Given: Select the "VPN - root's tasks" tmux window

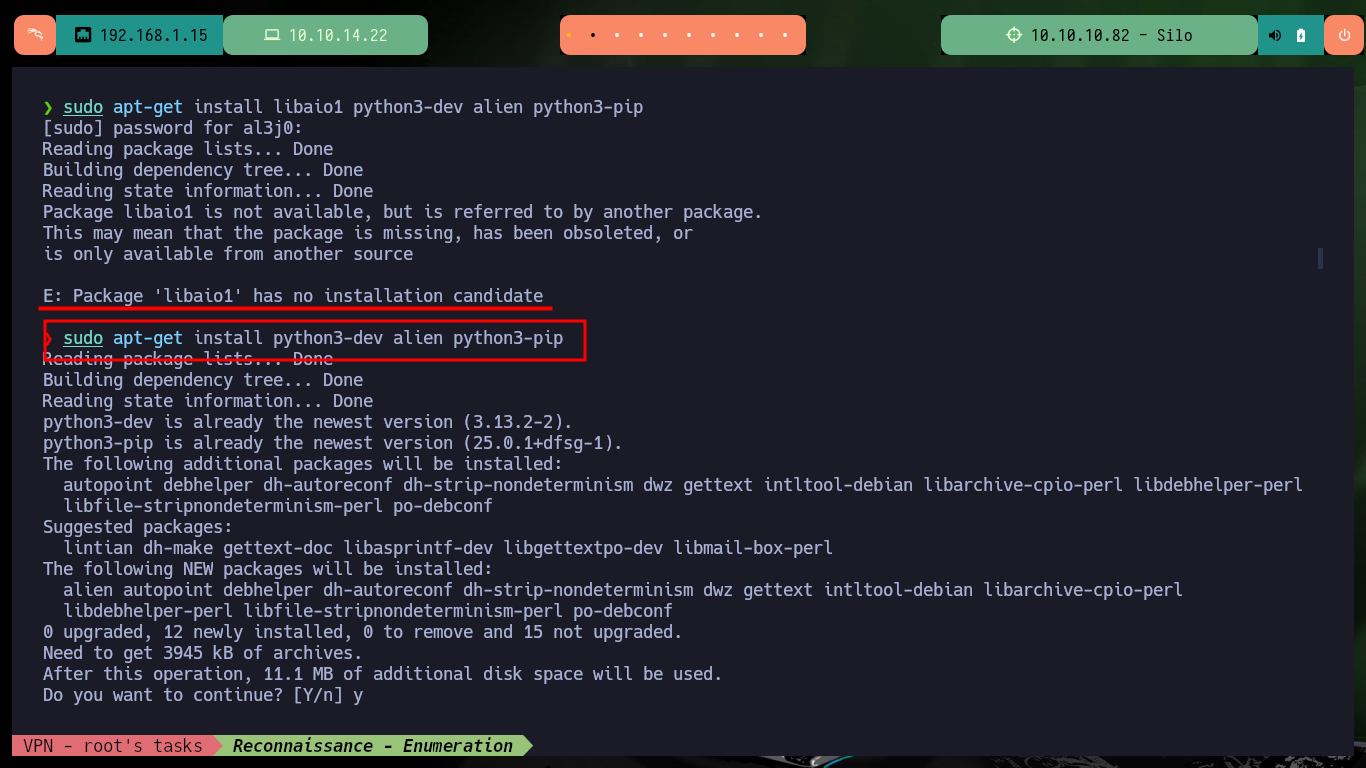Looking at the screenshot, I should click(x=113, y=745).
